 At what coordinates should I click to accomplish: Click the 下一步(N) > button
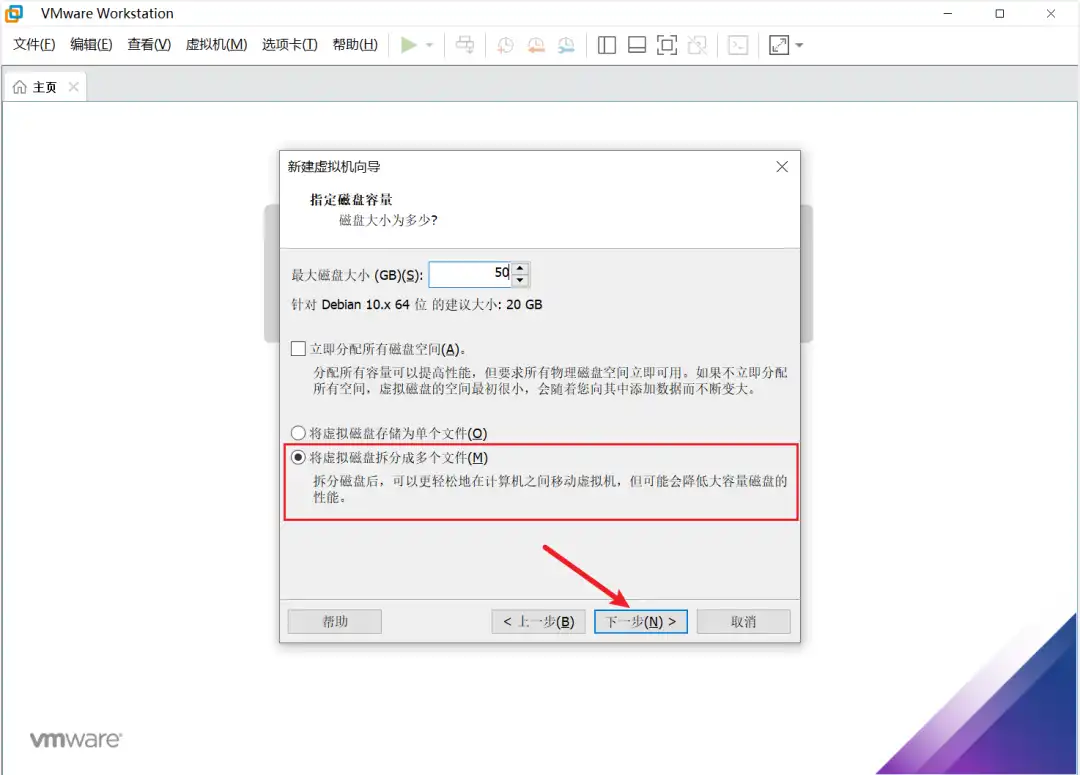[640, 621]
